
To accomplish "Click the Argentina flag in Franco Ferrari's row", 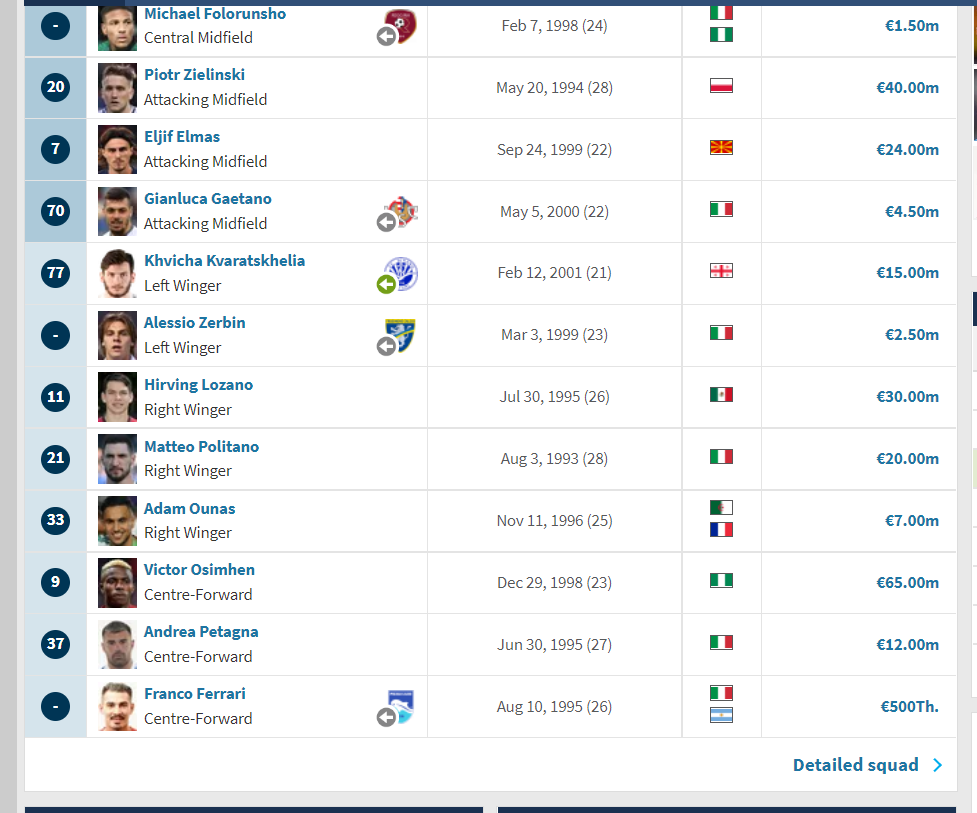I will 721,715.
